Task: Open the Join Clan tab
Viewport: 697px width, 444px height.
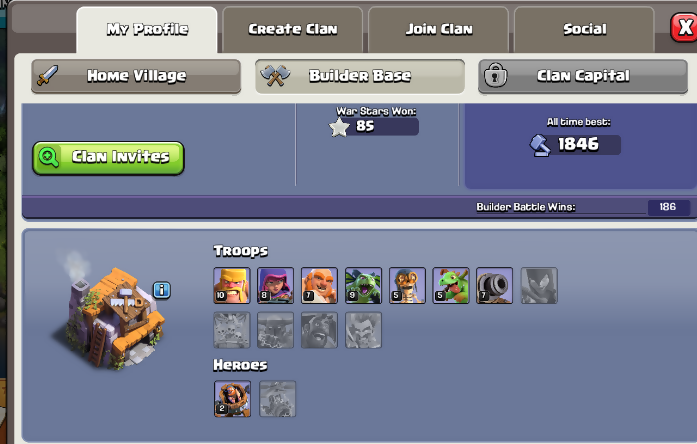Action: coord(439,30)
